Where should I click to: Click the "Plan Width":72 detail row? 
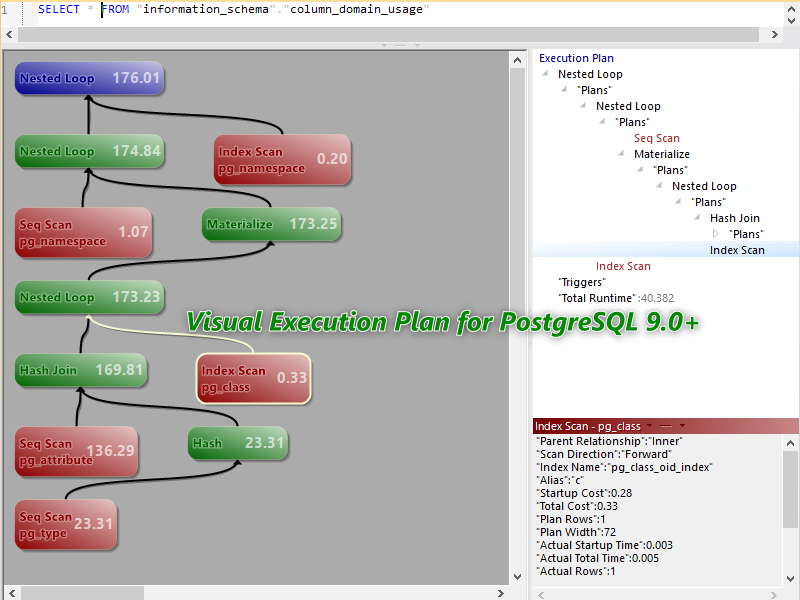pyautogui.click(x=576, y=532)
